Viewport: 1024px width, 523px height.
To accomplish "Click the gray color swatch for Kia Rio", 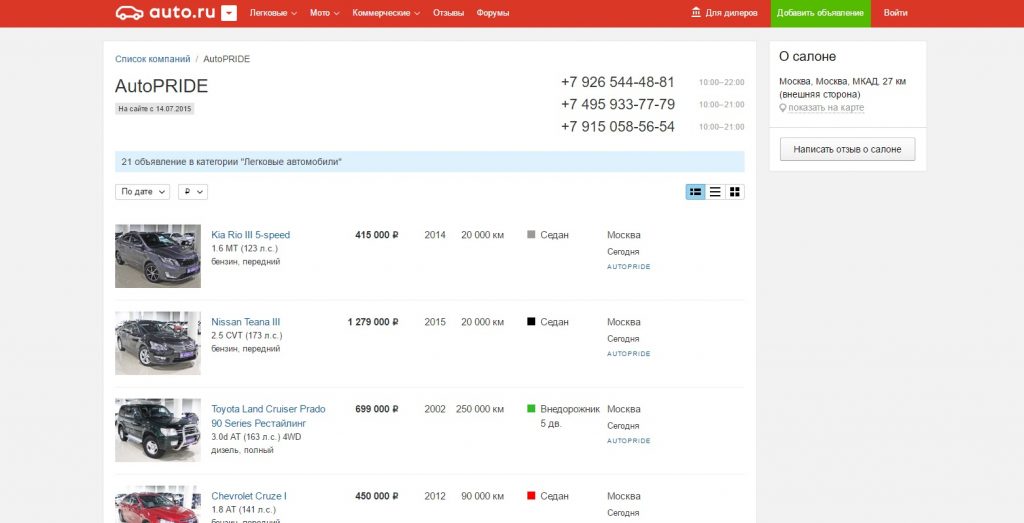I will (x=531, y=234).
